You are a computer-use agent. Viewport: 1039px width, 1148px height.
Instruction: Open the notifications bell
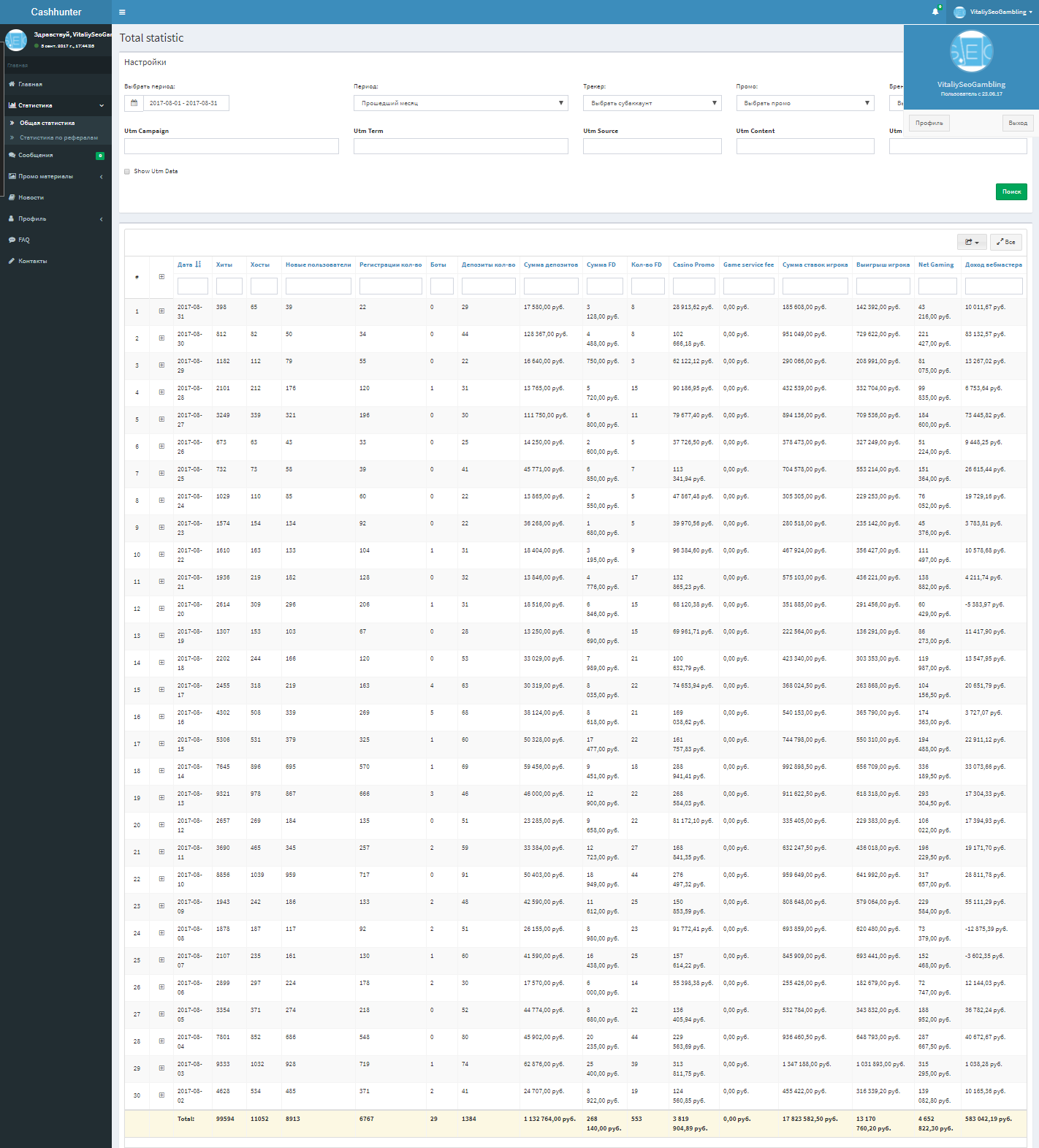click(x=935, y=12)
